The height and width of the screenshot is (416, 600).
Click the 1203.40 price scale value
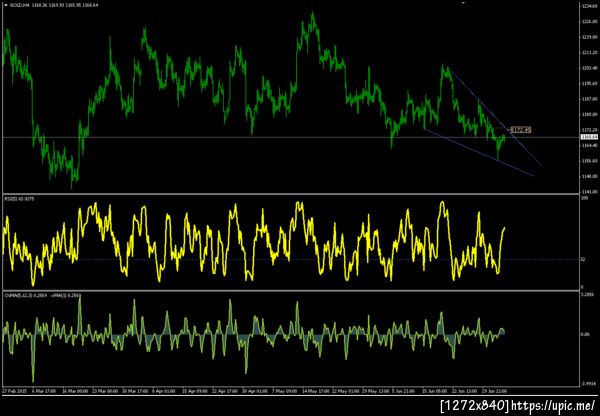pyautogui.click(x=589, y=68)
